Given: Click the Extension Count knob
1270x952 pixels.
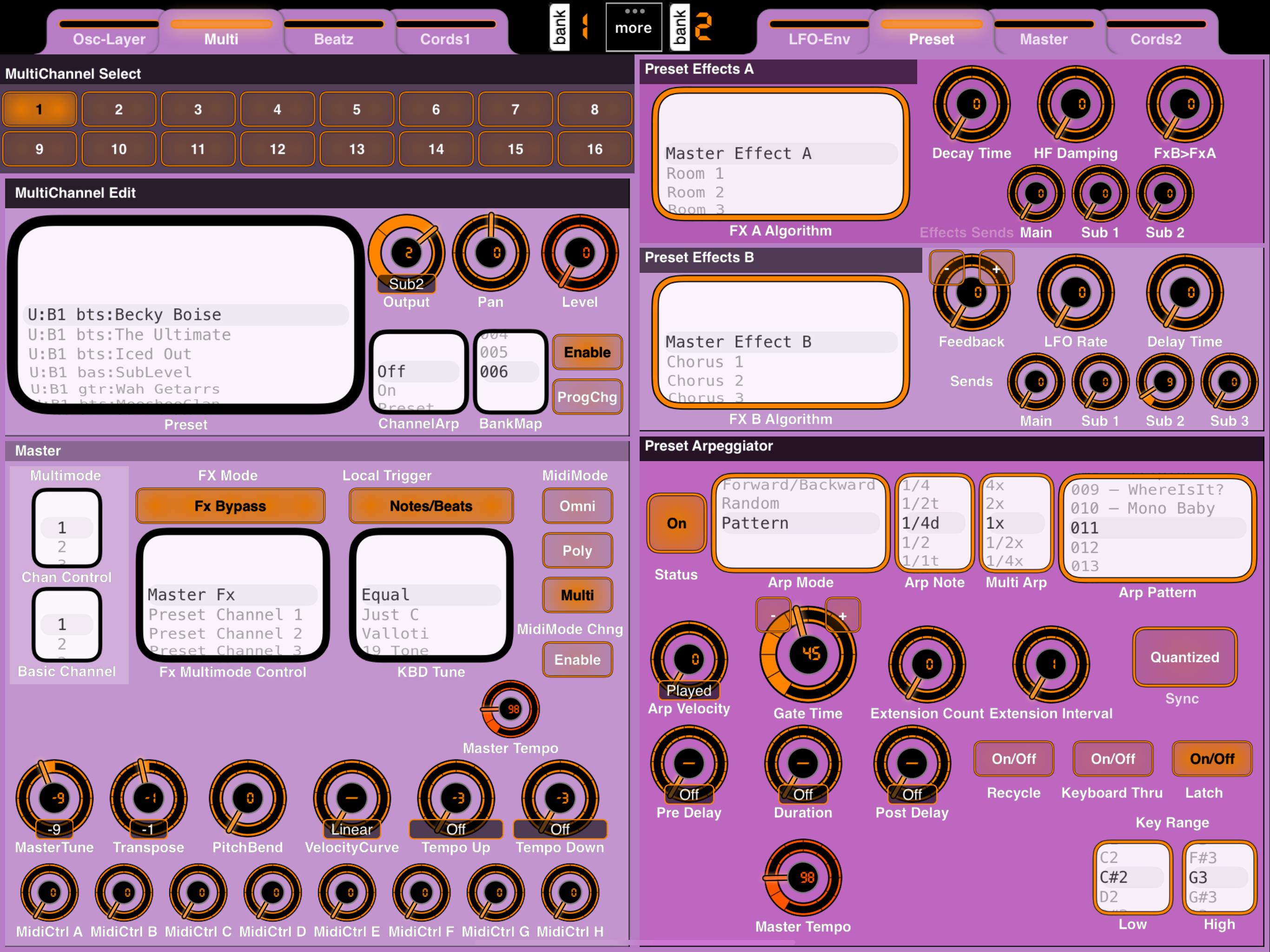Looking at the screenshot, I should (x=926, y=664).
